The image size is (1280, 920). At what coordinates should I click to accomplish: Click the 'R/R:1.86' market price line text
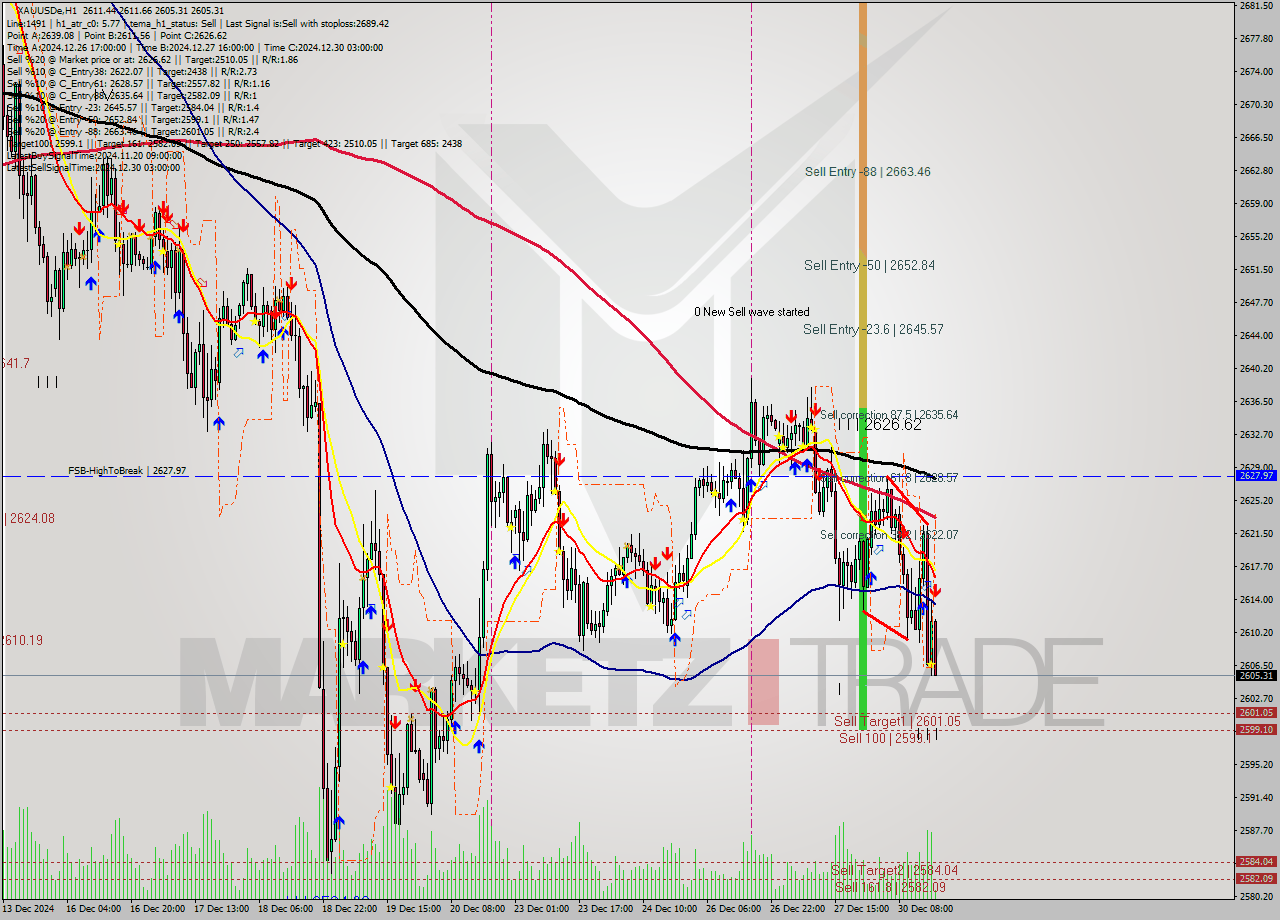coord(280,59)
